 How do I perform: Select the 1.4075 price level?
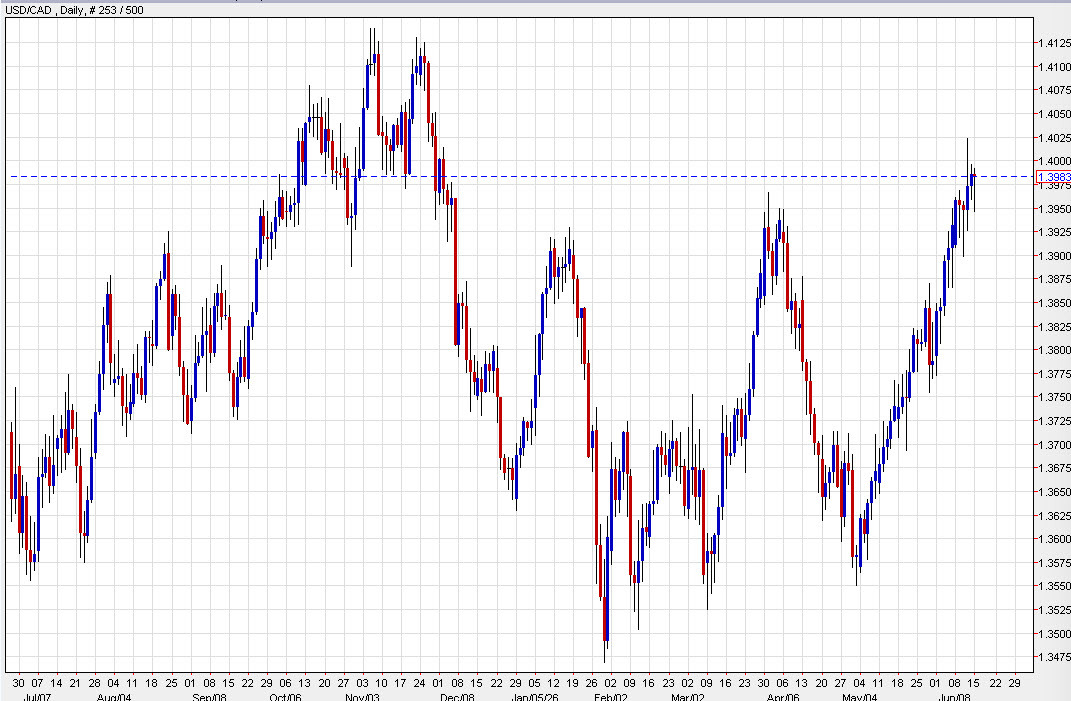[x=1054, y=90]
